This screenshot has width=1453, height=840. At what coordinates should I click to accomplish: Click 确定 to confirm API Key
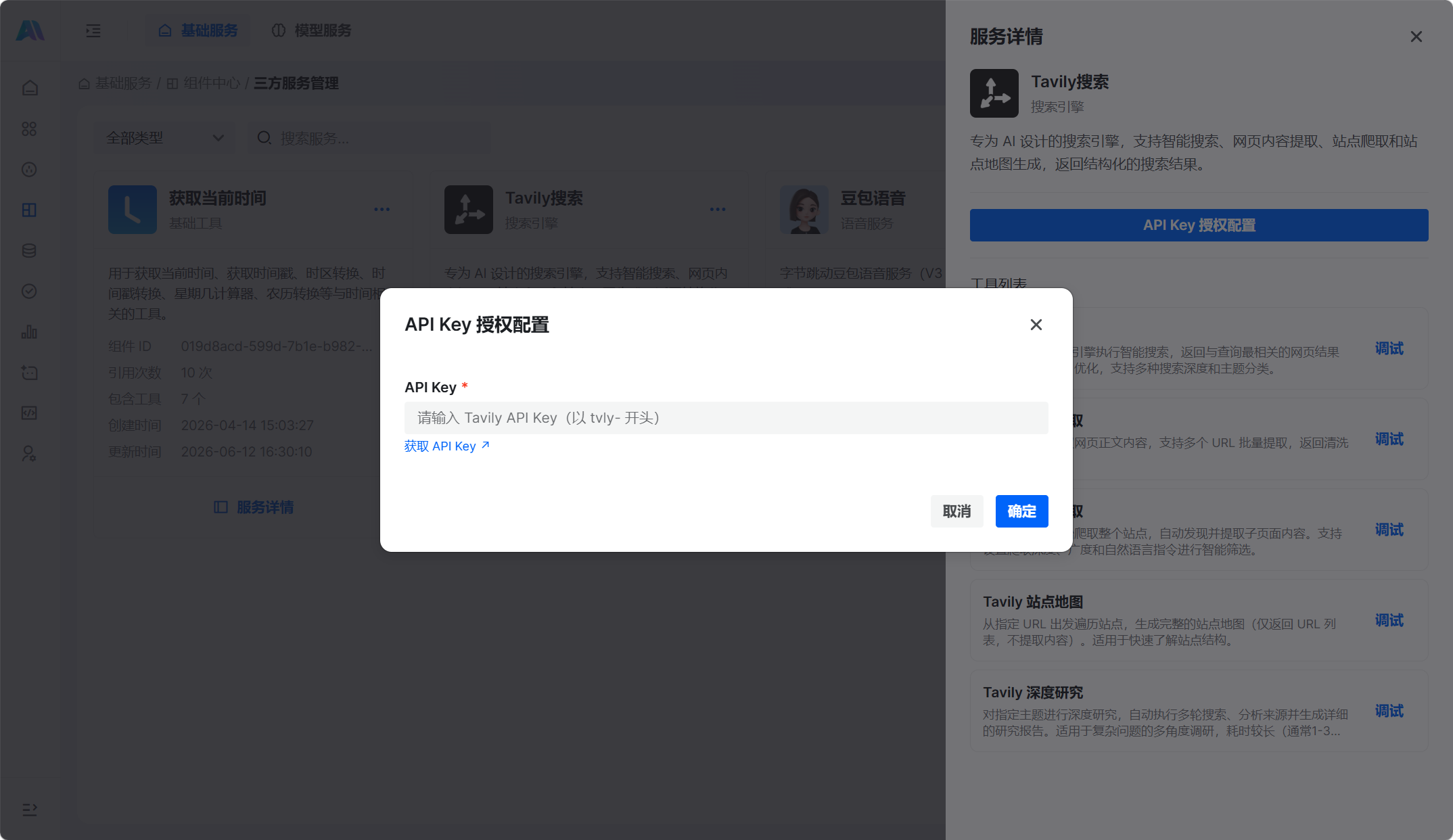(x=1022, y=511)
